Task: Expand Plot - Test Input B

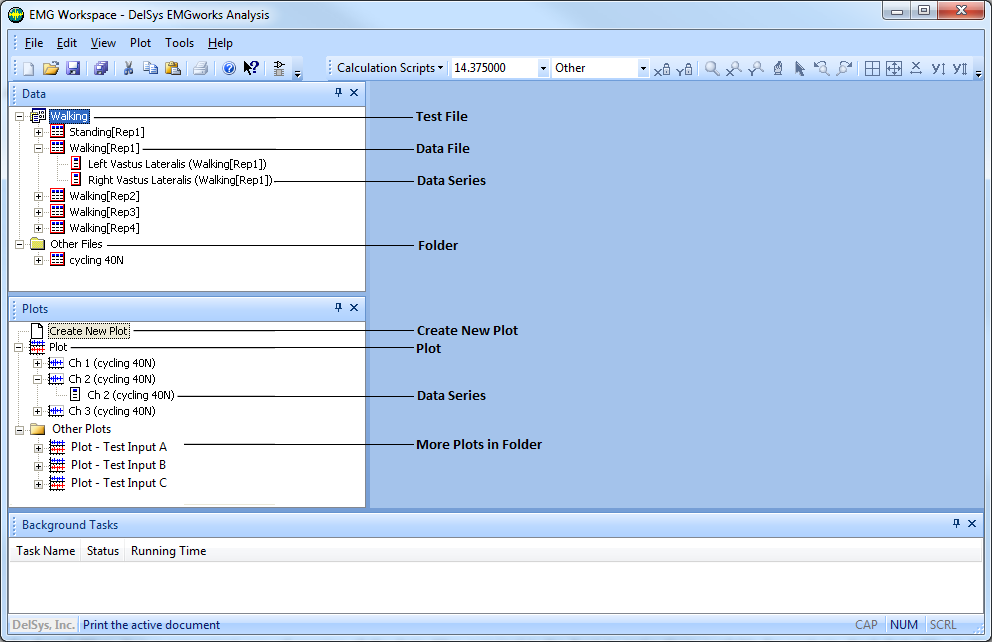Action: 39,466
